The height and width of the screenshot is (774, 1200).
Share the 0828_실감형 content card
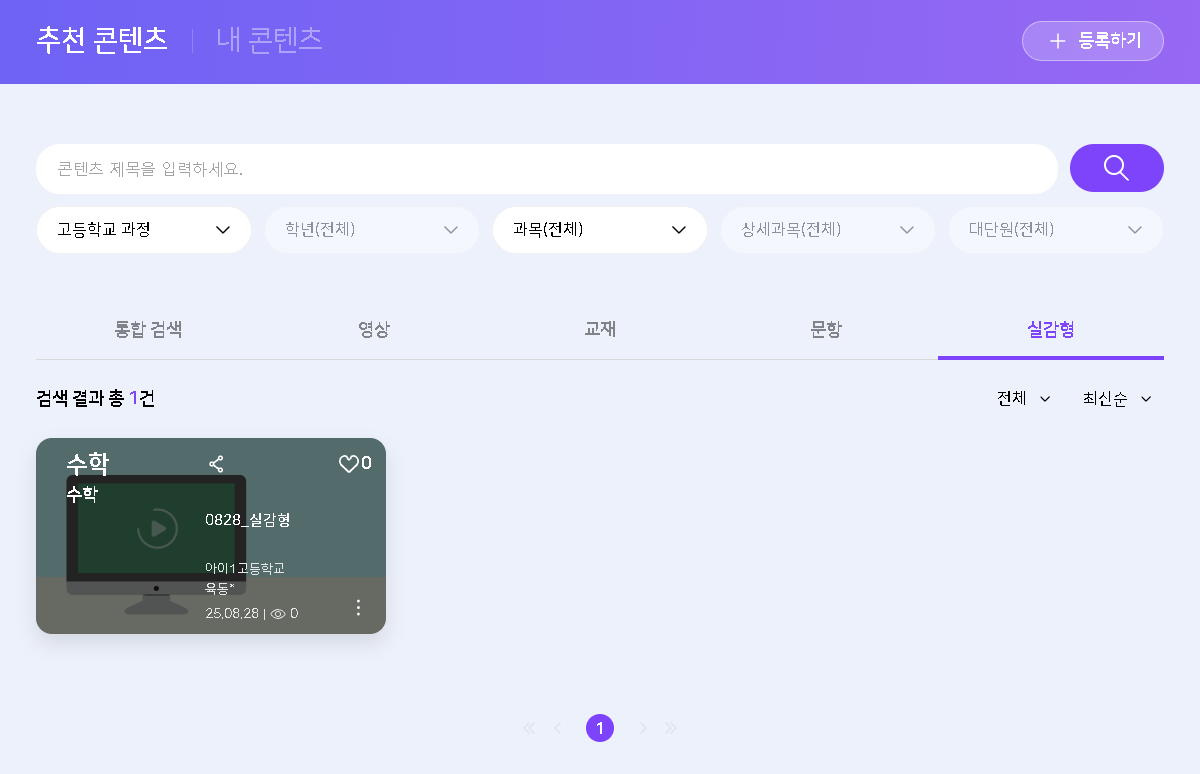[216, 464]
